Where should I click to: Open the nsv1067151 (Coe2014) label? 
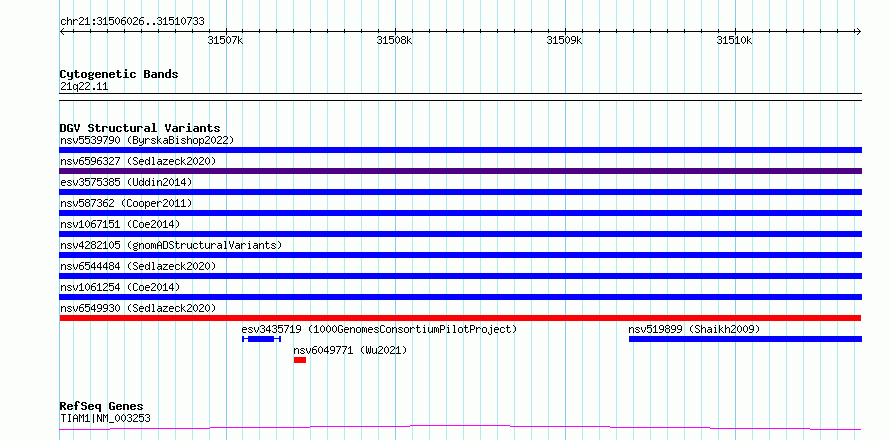click(120, 224)
